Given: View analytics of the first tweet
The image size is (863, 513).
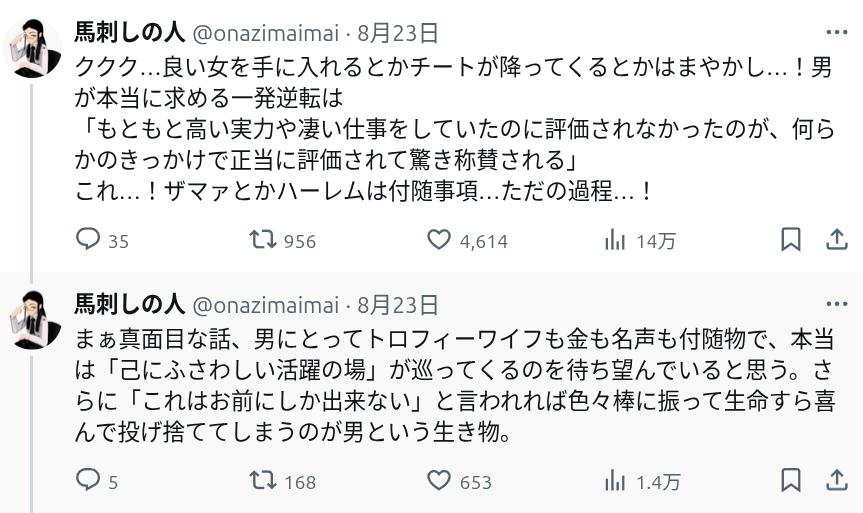Looking at the screenshot, I should [615, 240].
